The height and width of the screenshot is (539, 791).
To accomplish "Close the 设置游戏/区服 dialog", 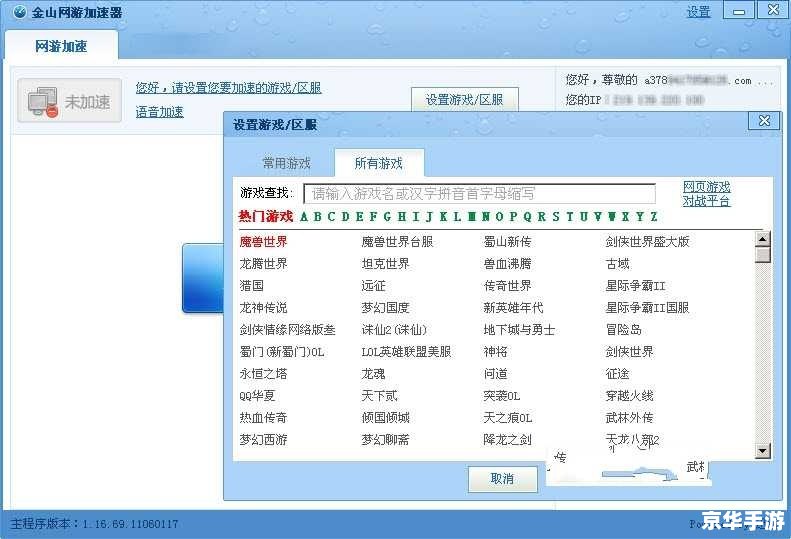I will pyautogui.click(x=764, y=121).
